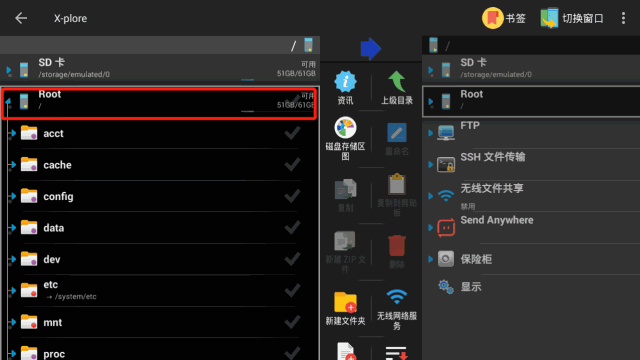The width and height of the screenshot is (640, 360).
Task: Open the wireless network service tool
Action: tap(397, 309)
